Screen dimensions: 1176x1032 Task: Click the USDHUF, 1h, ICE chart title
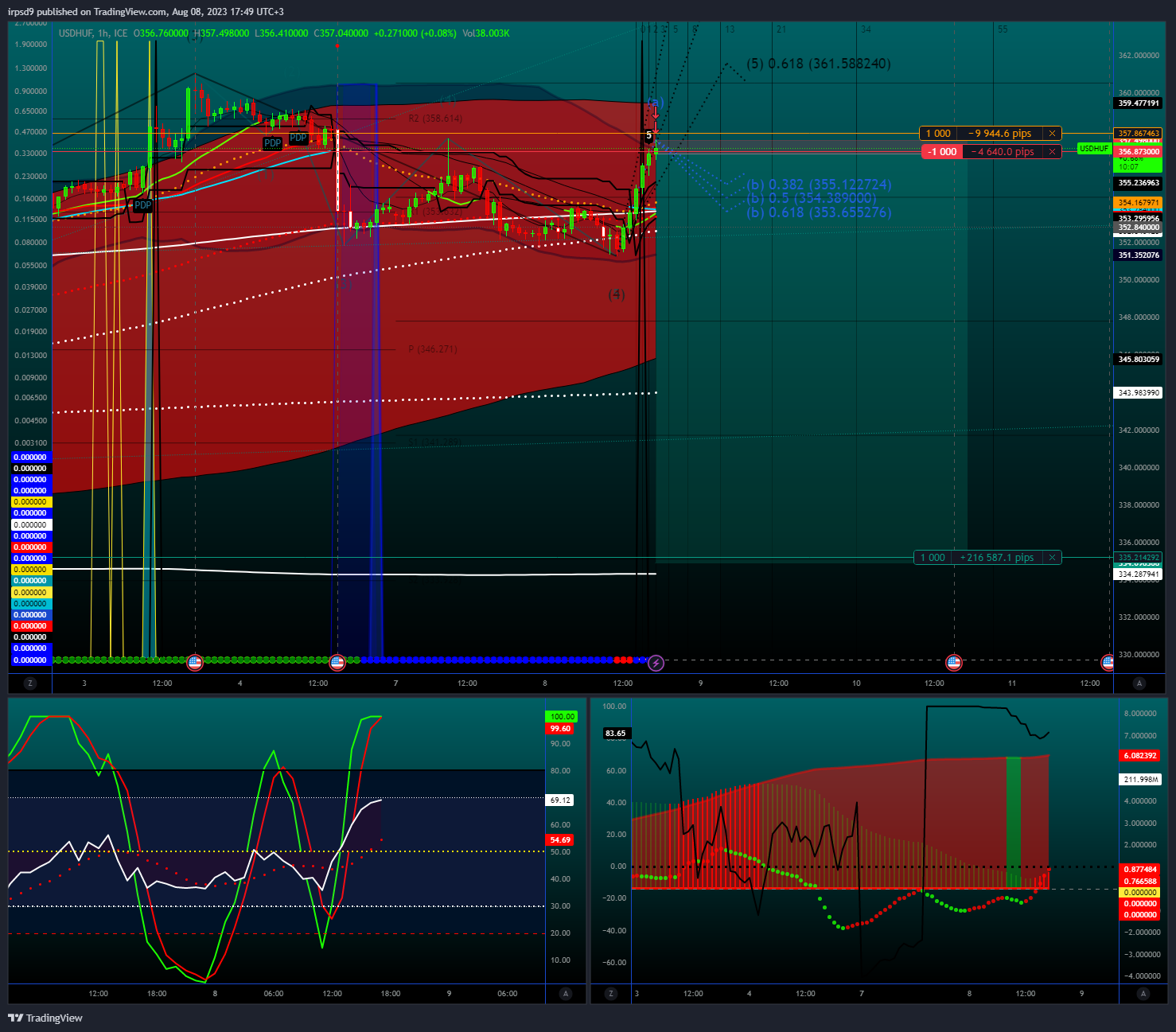(93, 33)
